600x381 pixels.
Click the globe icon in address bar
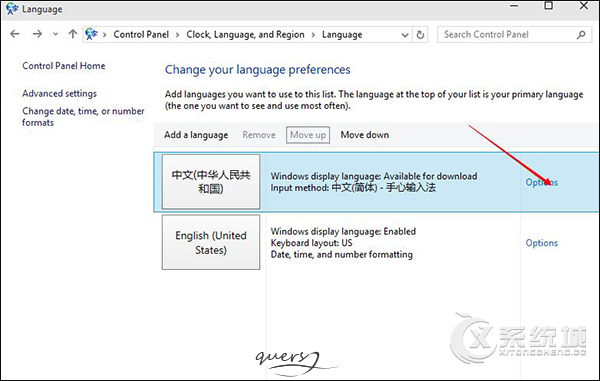point(91,34)
